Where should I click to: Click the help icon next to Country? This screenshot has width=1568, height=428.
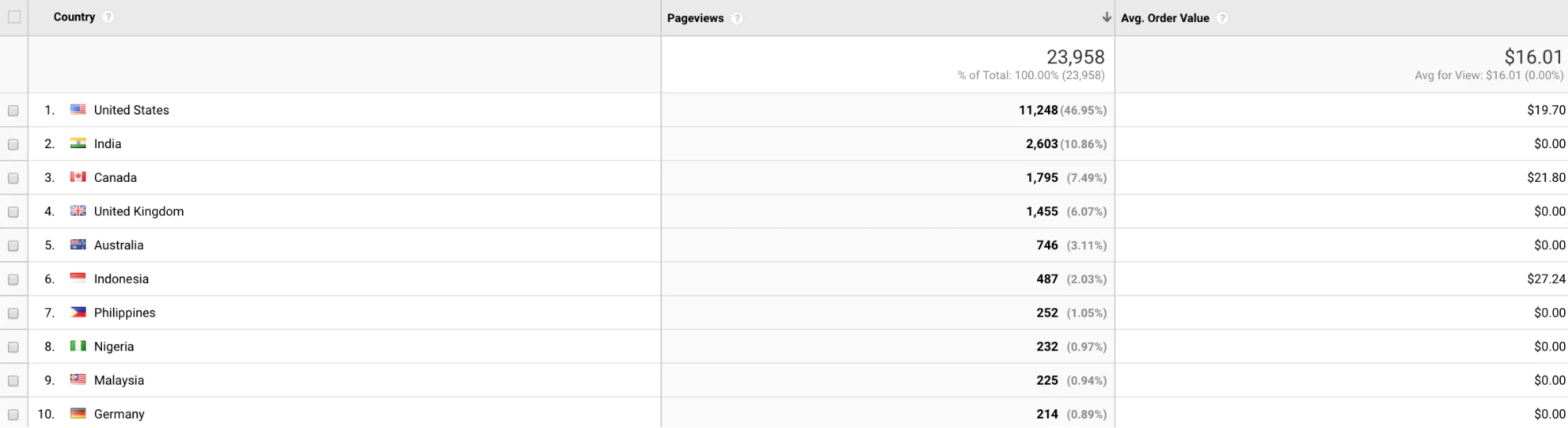tap(108, 17)
